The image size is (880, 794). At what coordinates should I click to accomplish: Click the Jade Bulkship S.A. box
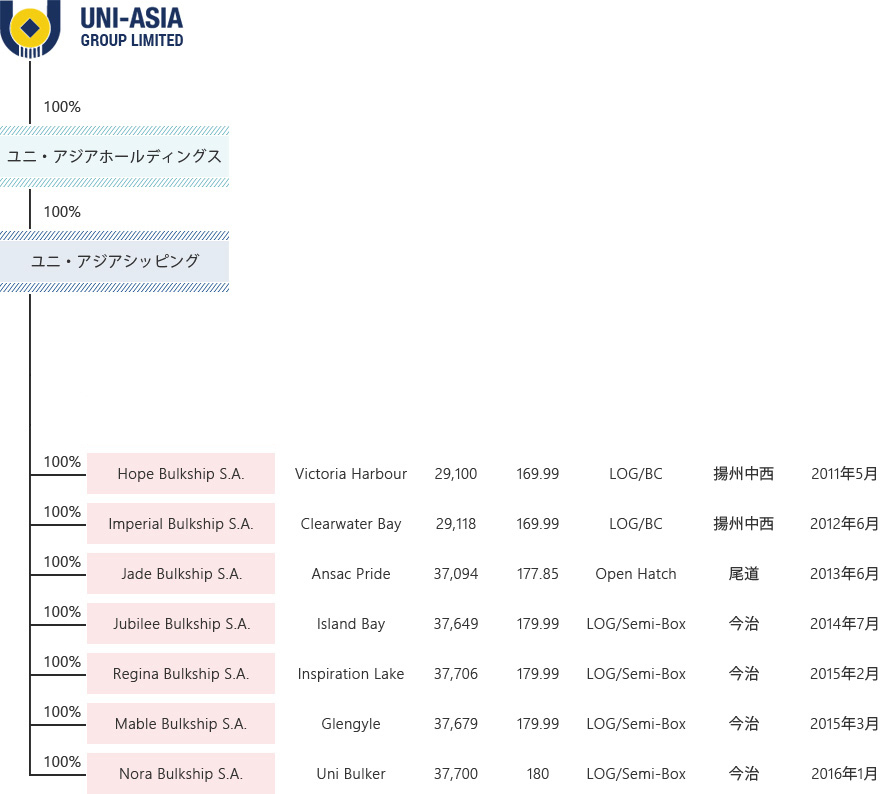181,573
